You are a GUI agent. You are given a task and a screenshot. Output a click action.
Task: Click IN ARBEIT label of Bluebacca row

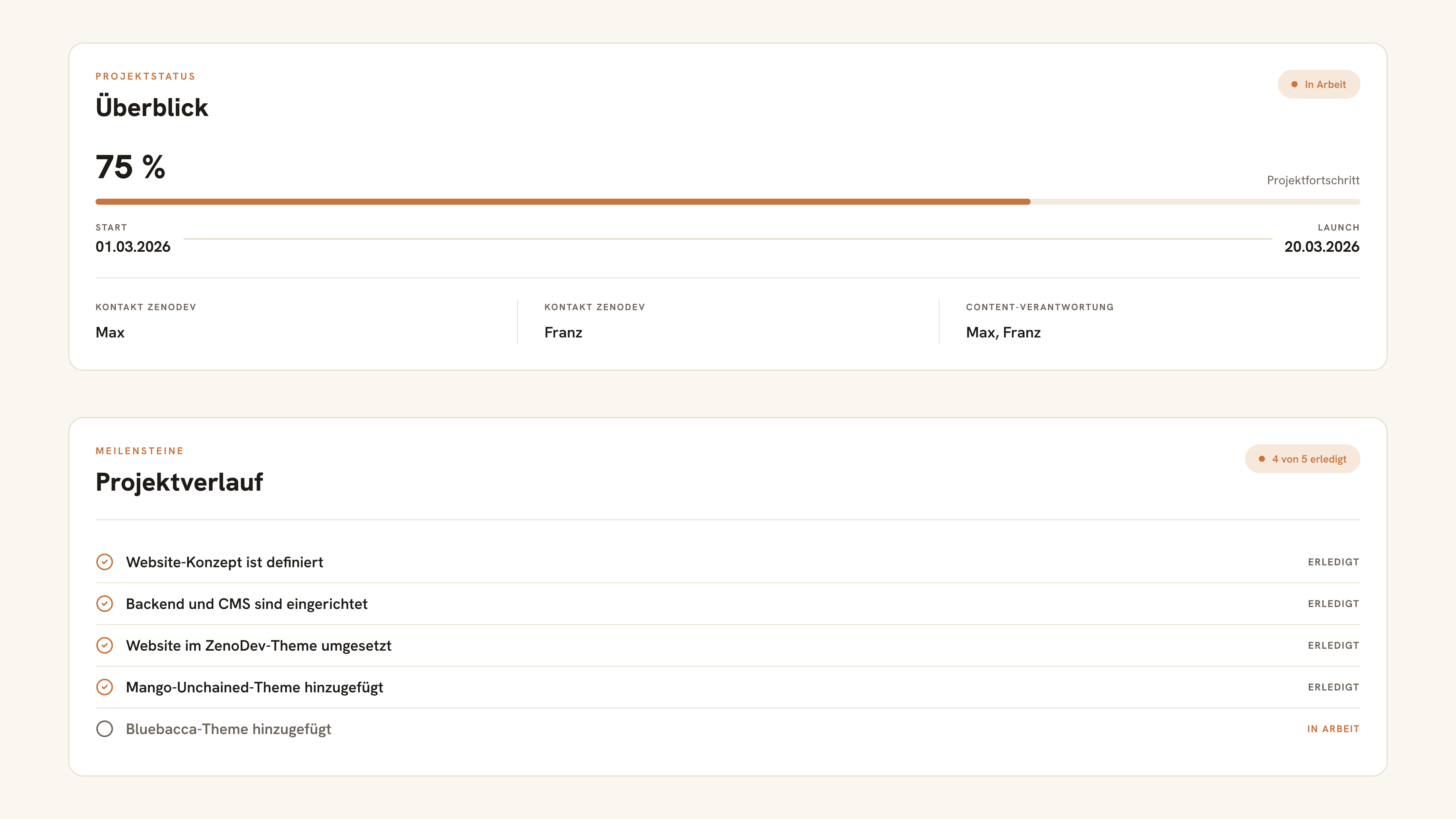tap(1333, 729)
